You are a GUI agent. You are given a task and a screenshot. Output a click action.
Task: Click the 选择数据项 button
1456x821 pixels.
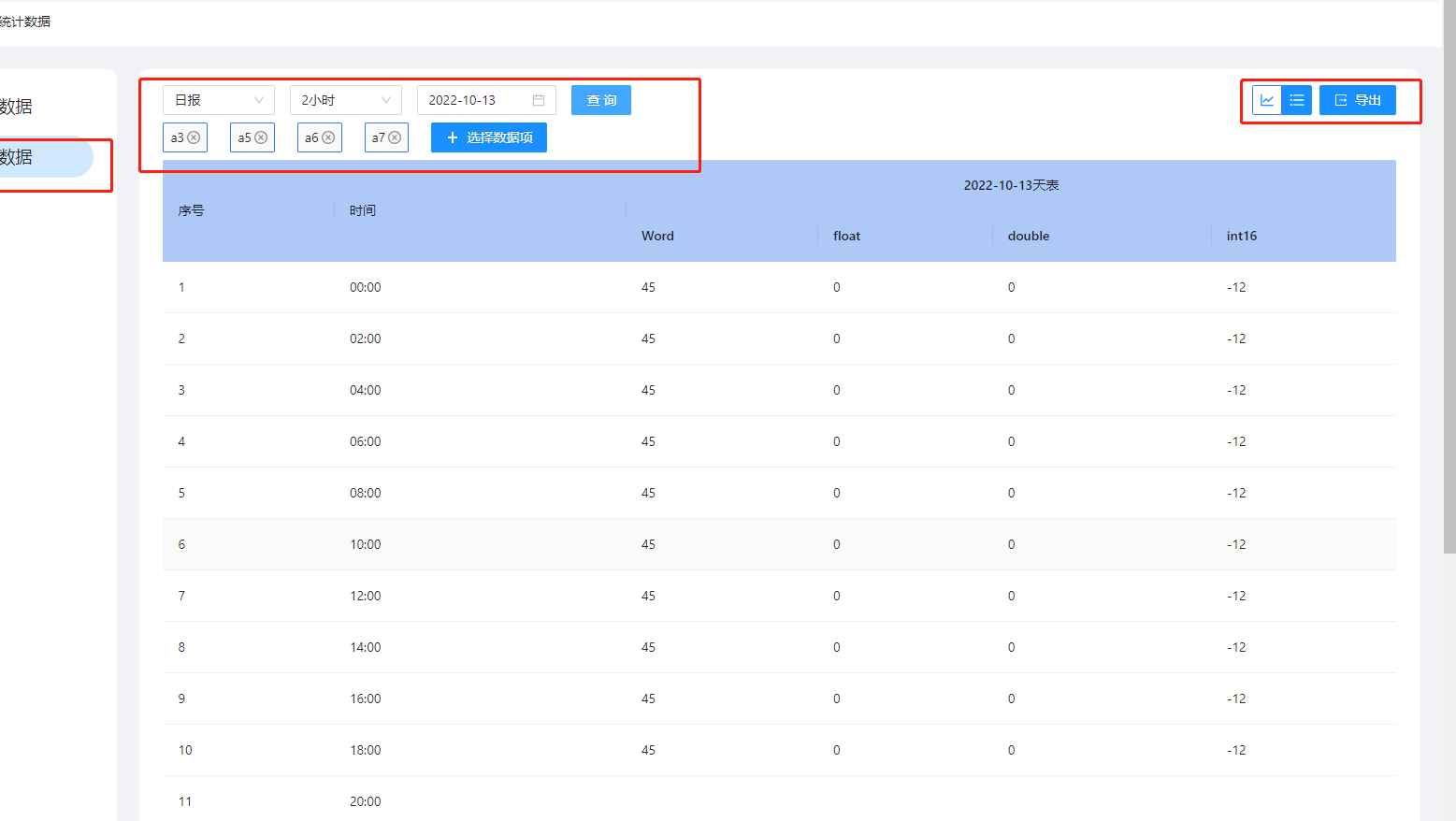coord(489,137)
